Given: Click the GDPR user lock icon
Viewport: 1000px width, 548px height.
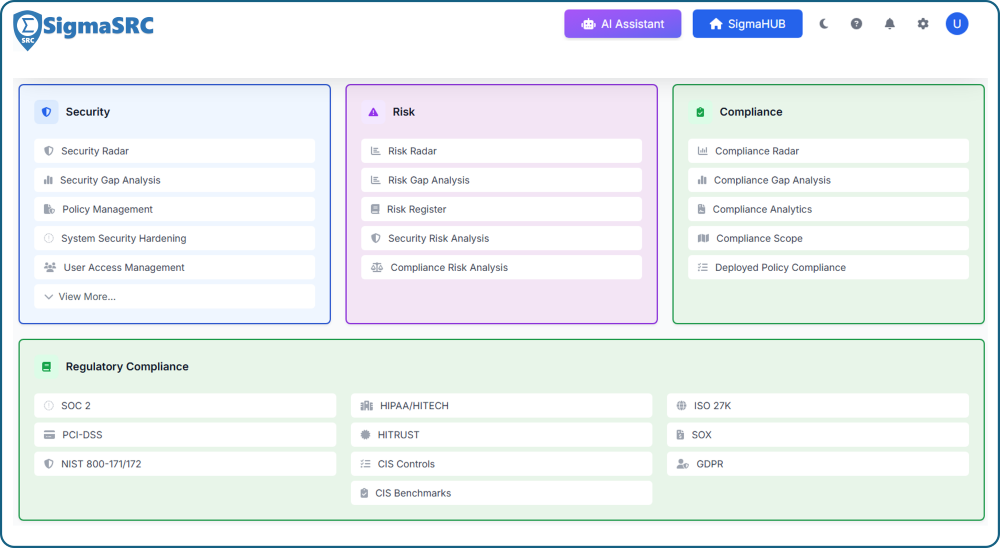Looking at the screenshot, I should click(x=682, y=464).
